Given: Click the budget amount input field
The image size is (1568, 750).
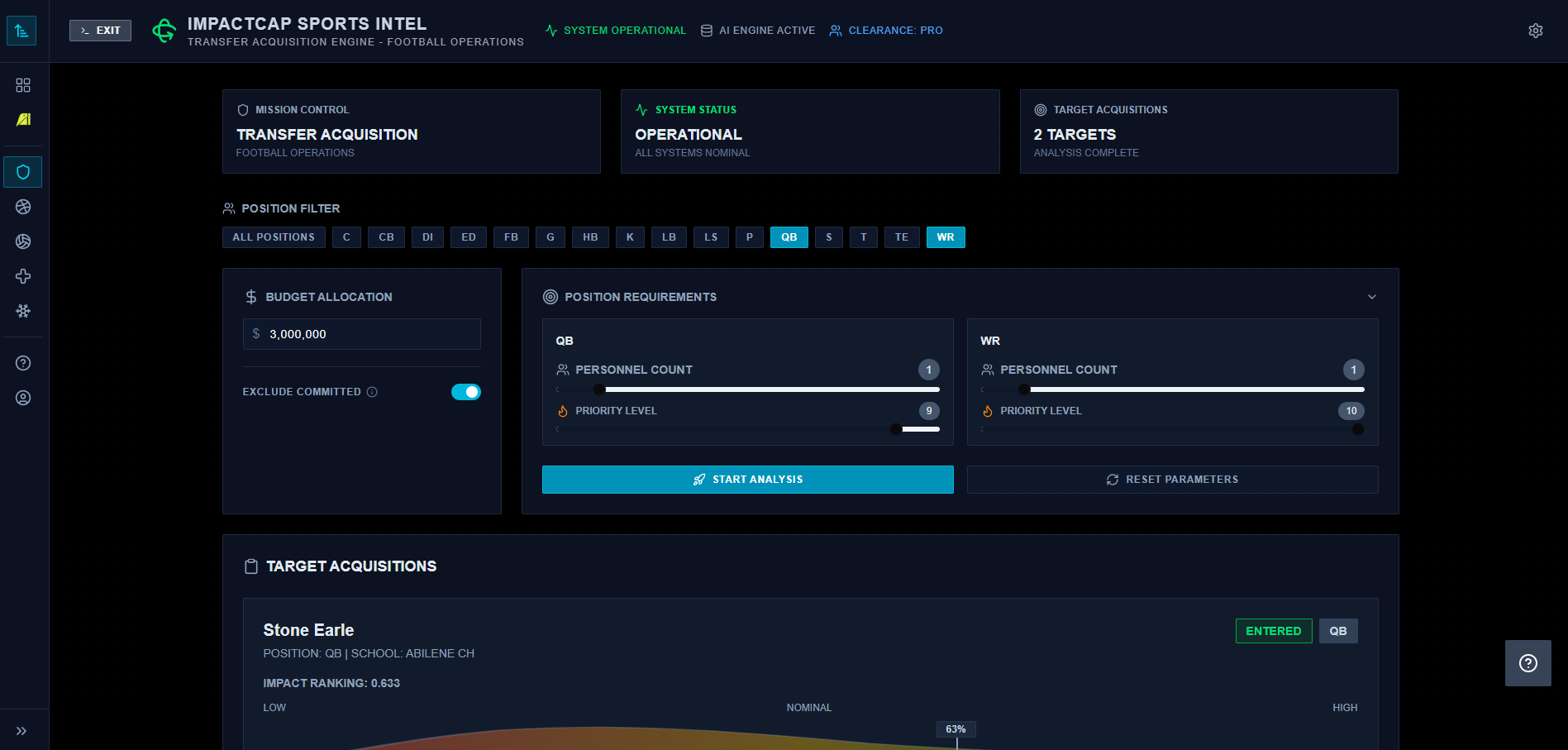Looking at the screenshot, I should click(361, 334).
